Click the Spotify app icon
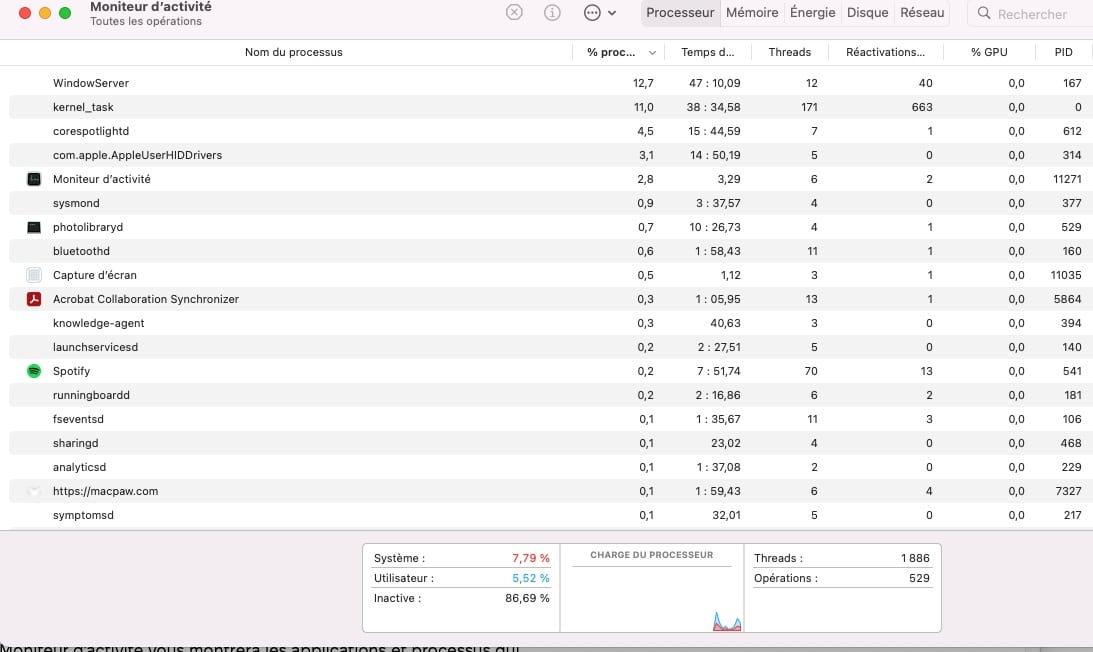Screen dimensions: 1093x652 point(33,371)
